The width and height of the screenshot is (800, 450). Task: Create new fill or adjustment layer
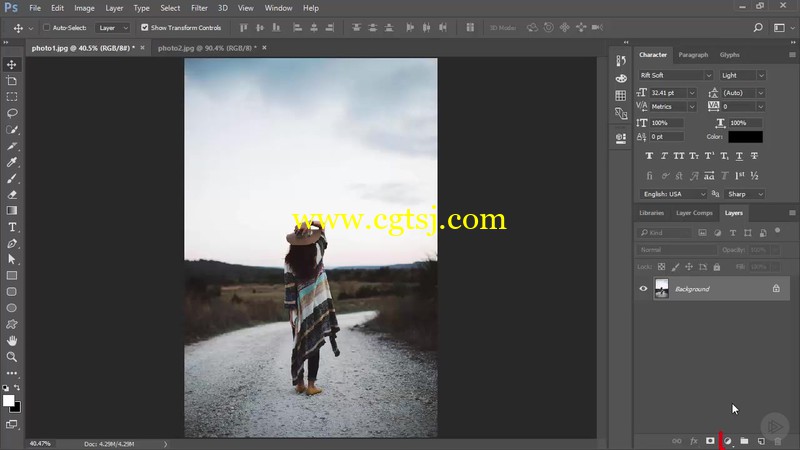coord(728,441)
